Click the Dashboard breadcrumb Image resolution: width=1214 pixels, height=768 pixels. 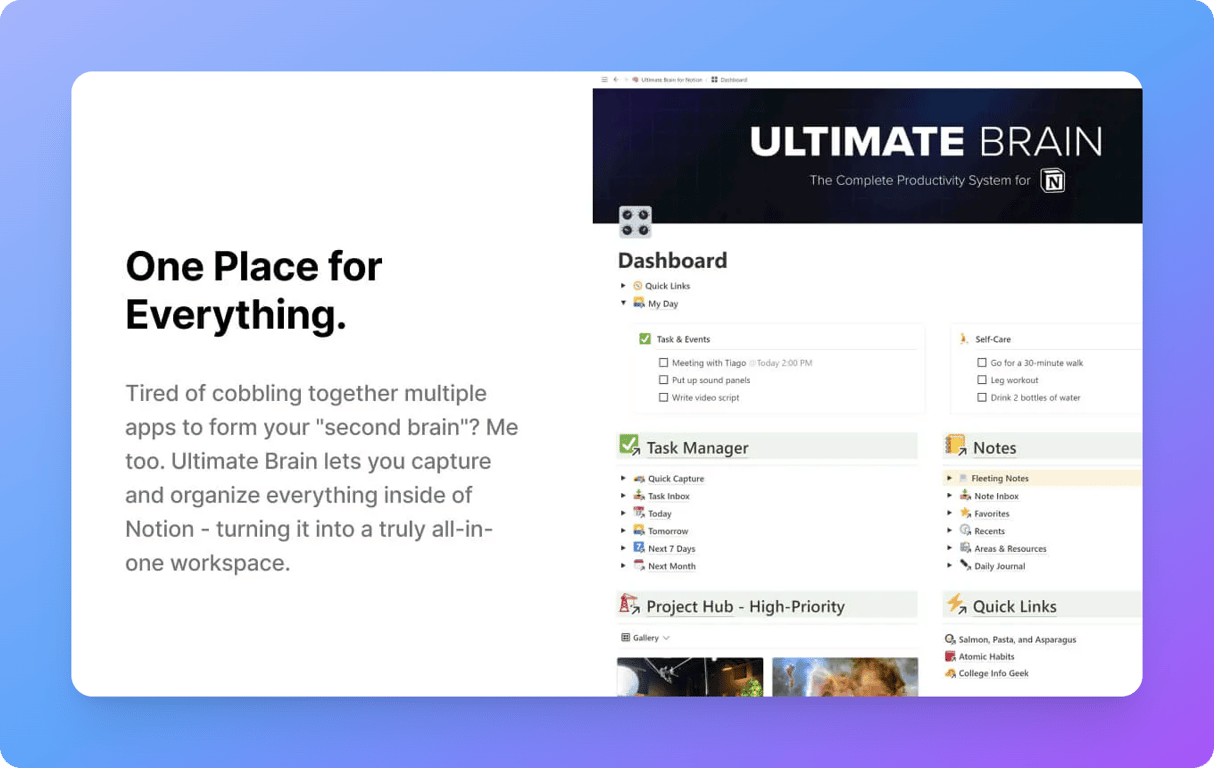(730, 80)
